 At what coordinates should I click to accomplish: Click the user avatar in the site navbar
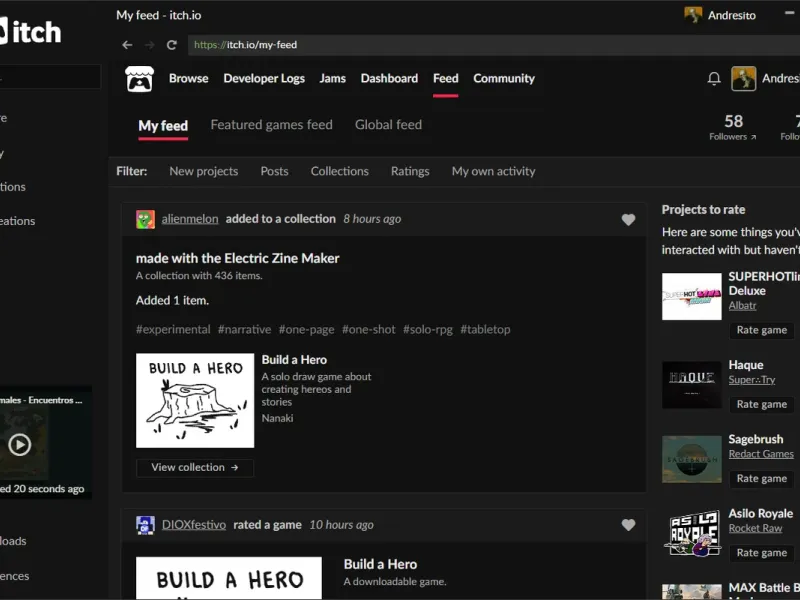click(x=743, y=79)
